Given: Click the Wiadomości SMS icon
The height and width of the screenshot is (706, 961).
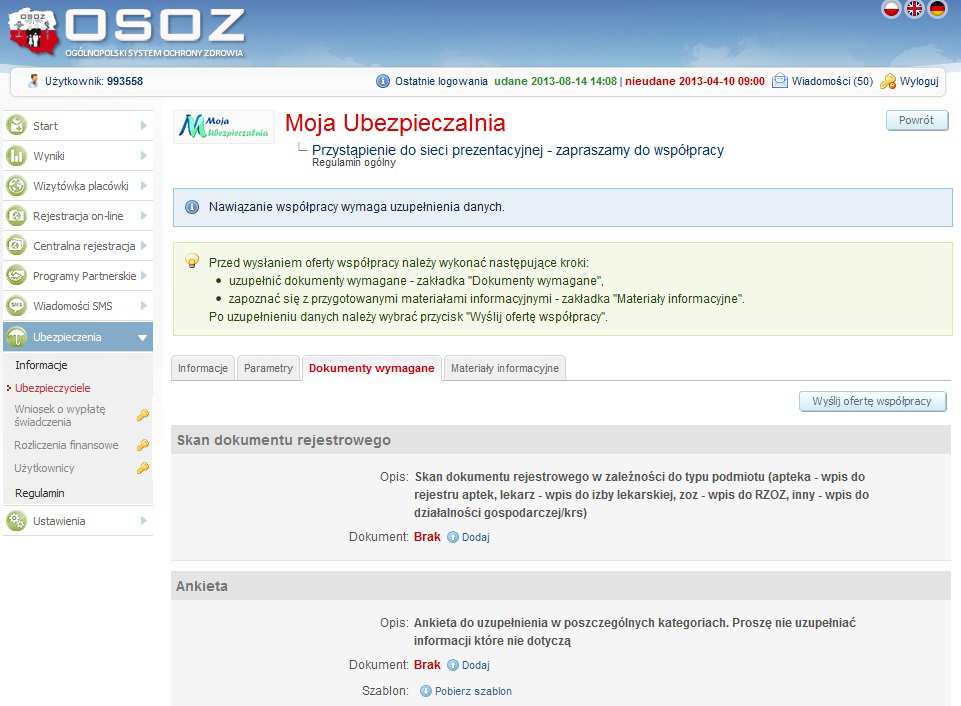Looking at the screenshot, I should pyautogui.click(x=17, y=306).
